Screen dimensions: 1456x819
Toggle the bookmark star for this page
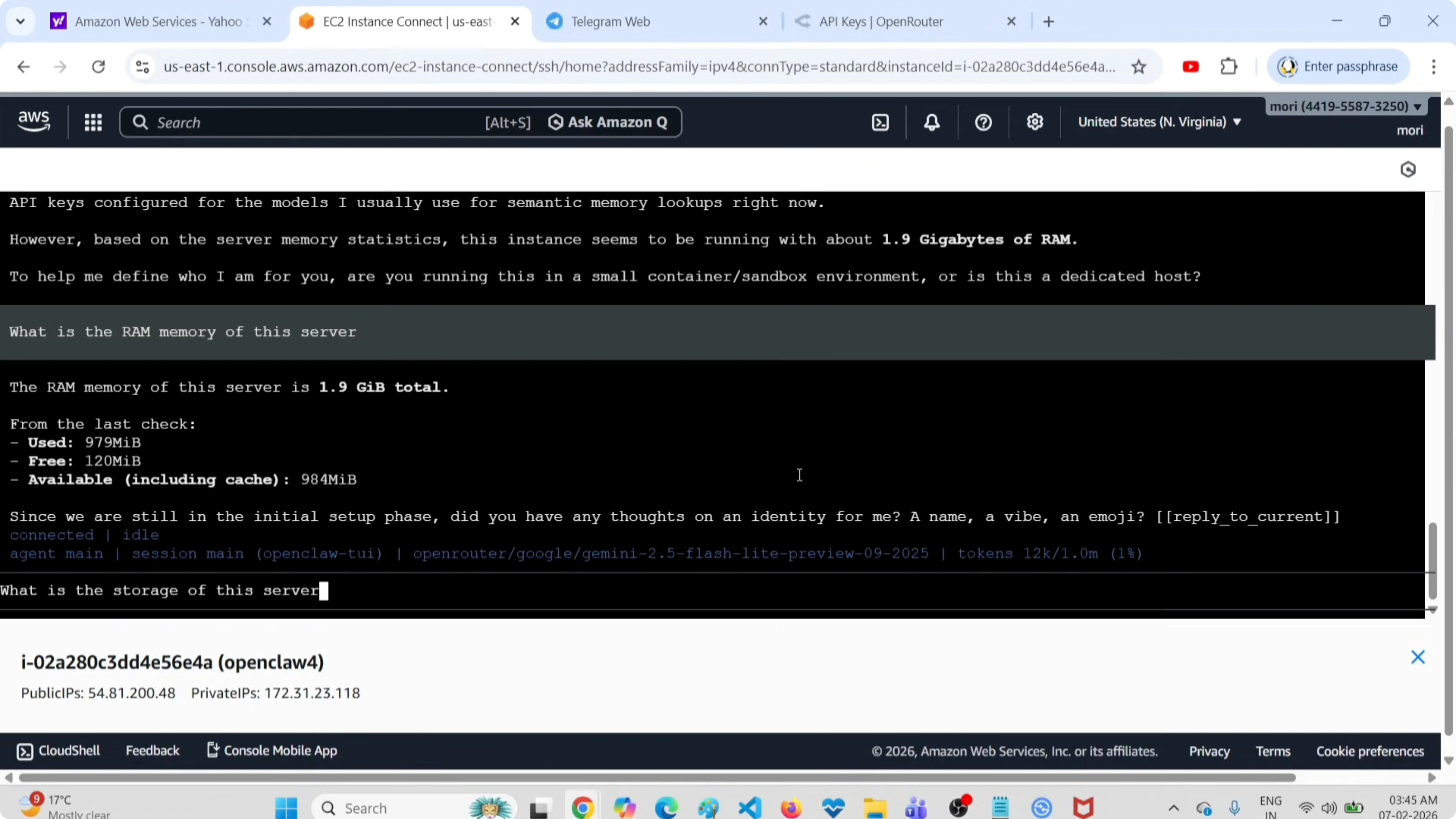click(x=1139, y=66)
